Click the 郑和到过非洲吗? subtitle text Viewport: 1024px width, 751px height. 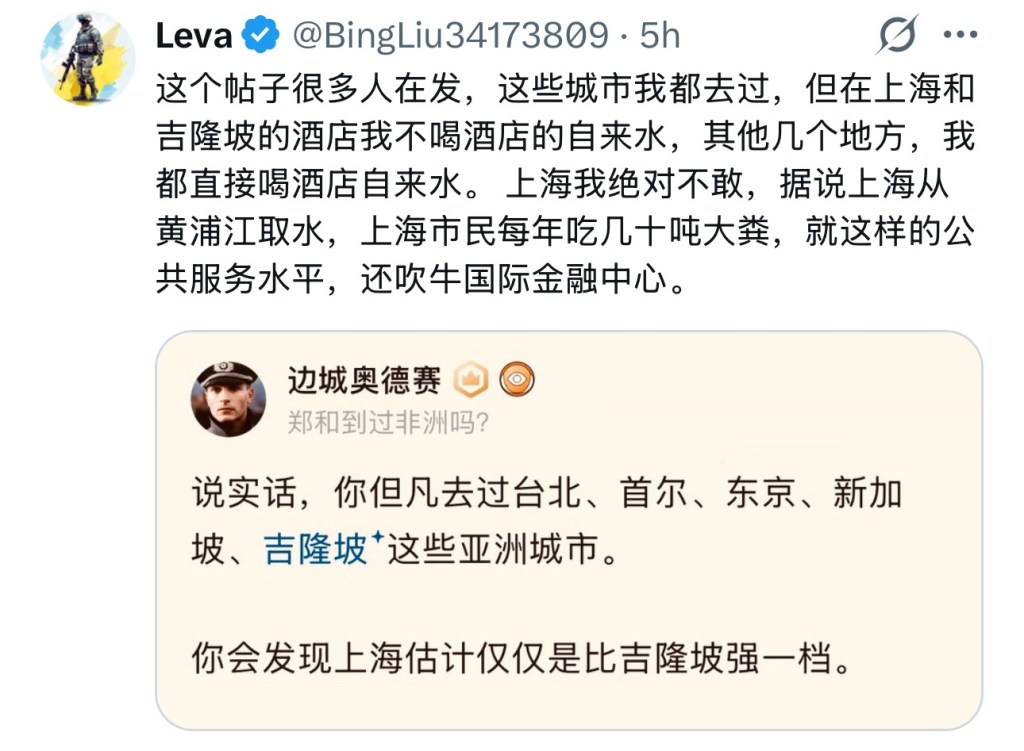388,421
